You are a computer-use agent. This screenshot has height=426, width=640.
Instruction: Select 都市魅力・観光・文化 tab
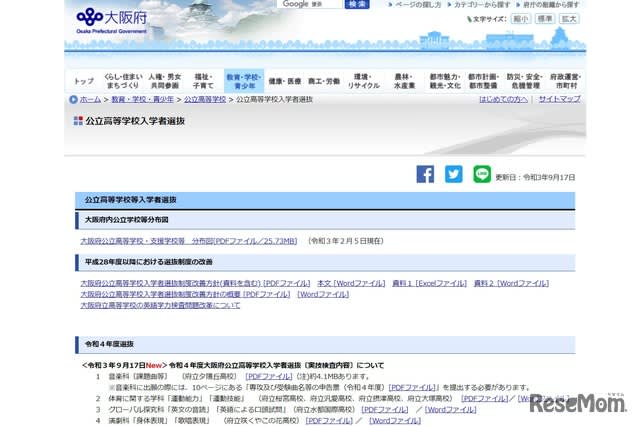[444, 81]
